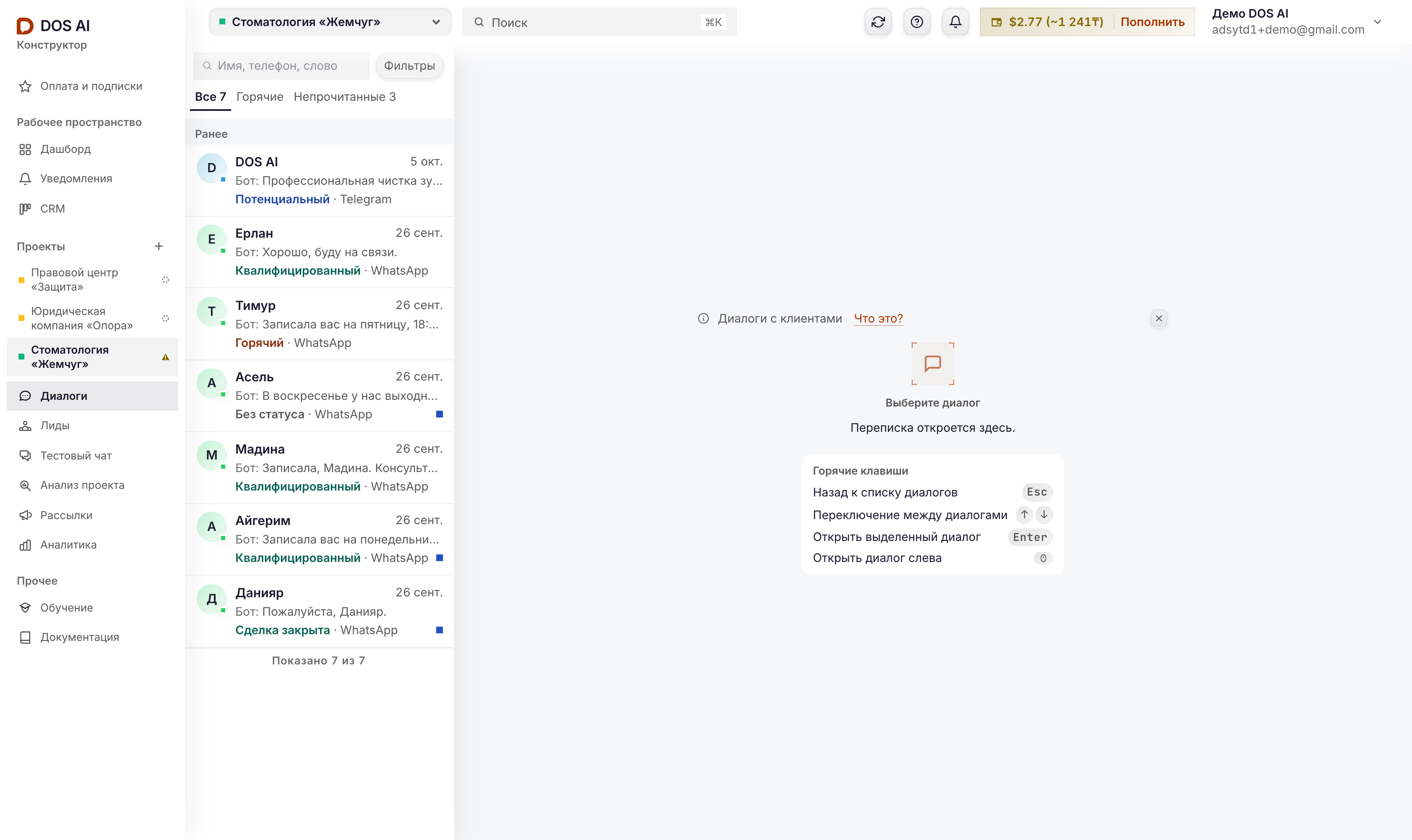The image size is (1412, 840).
Task: Open dialog with Мадина
Action: (x=319, y=467)
